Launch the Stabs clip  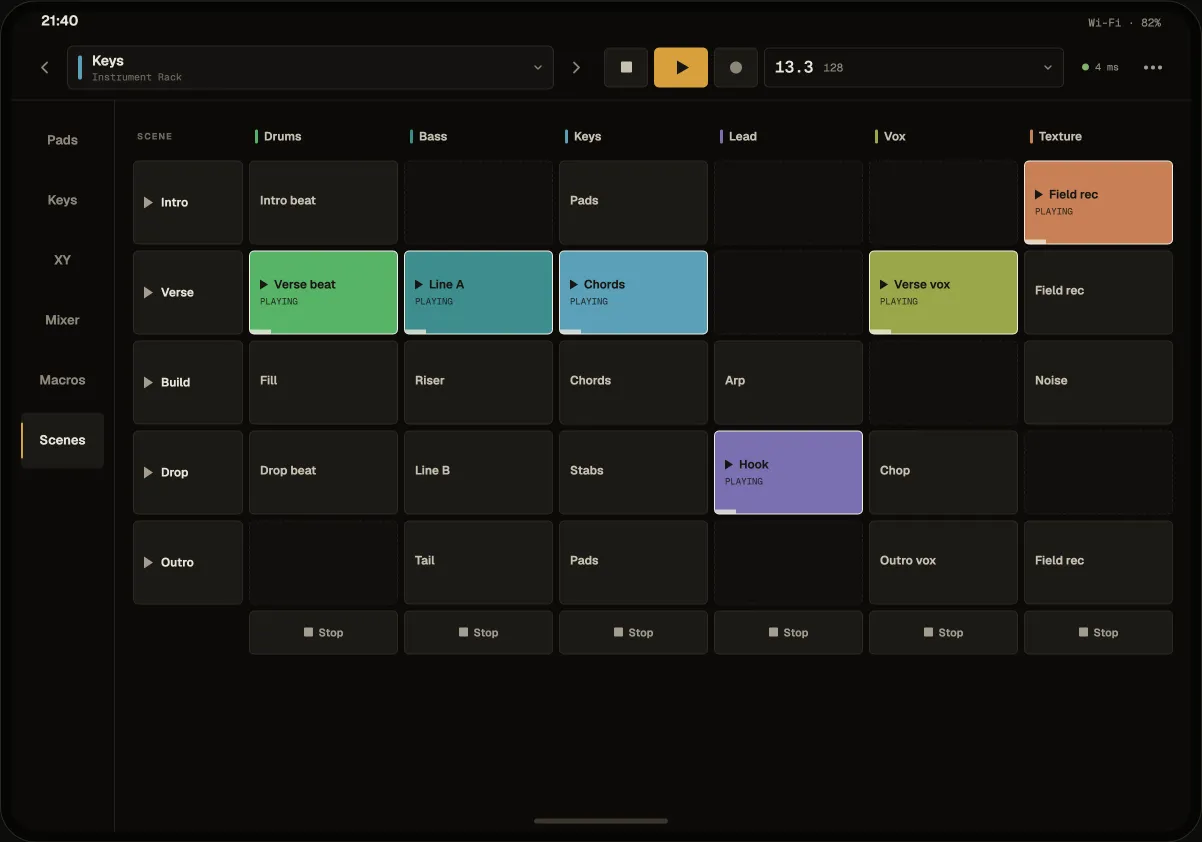point(633,472)
